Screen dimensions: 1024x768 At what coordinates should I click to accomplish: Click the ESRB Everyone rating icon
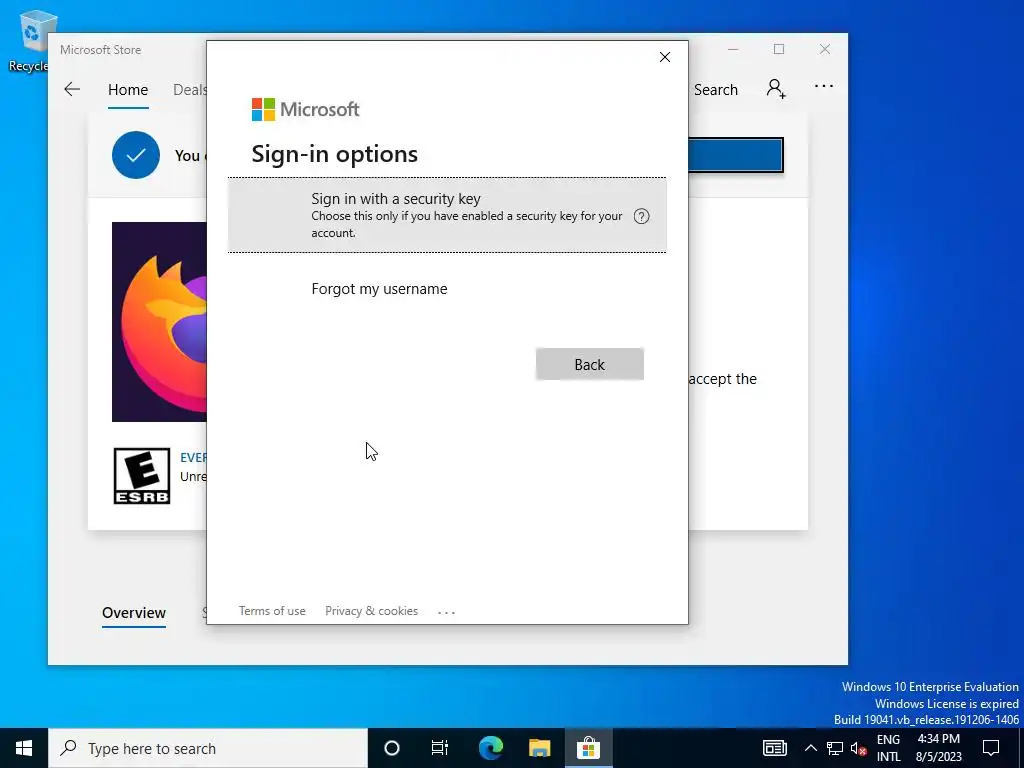[x=142, y=476]
